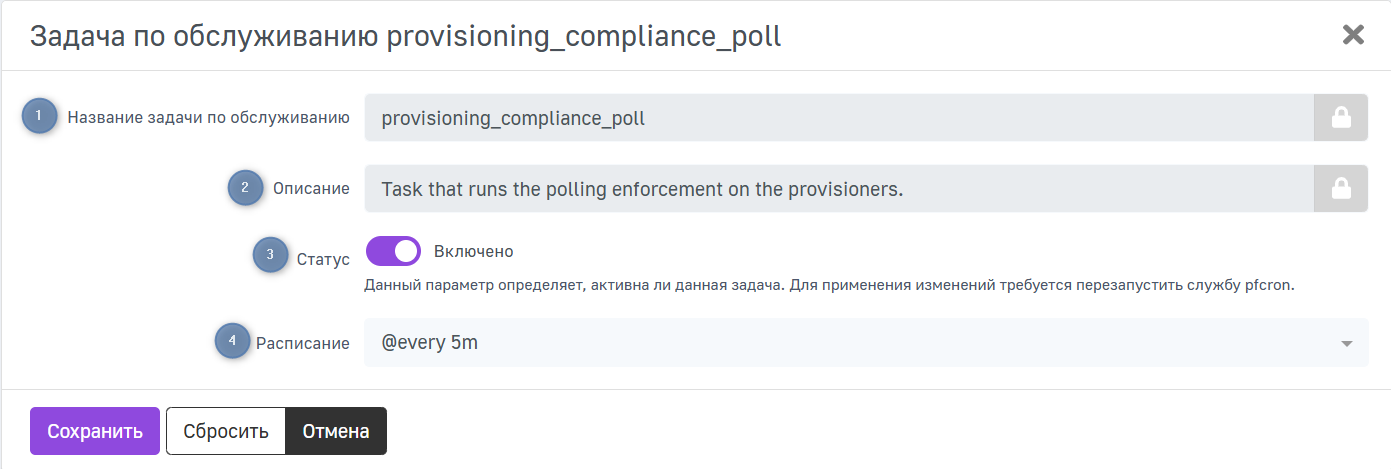Click the Название задачи по обслуживанию label

click(x=208, y=118)
